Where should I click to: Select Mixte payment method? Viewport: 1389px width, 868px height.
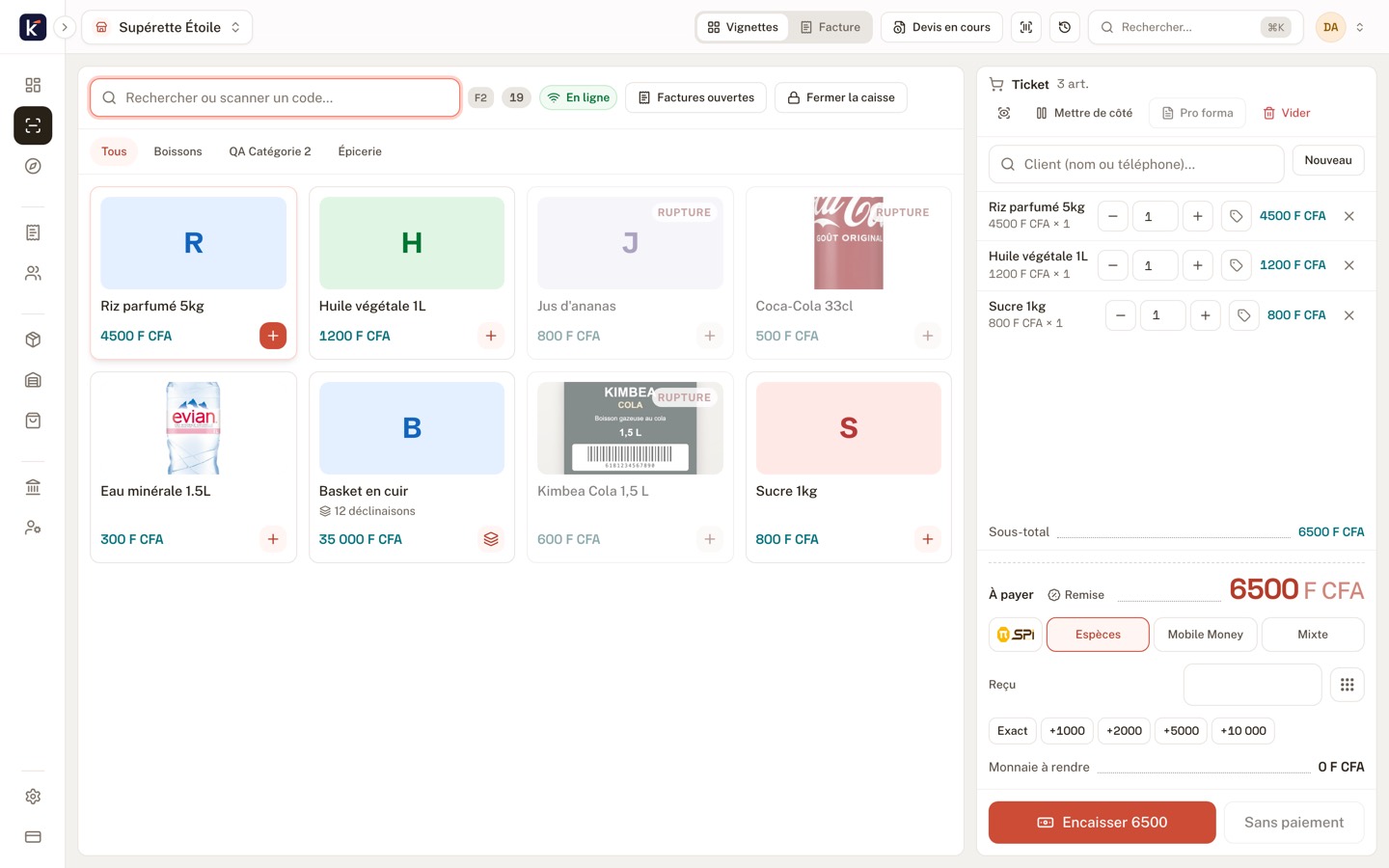tap(1313, 635)
